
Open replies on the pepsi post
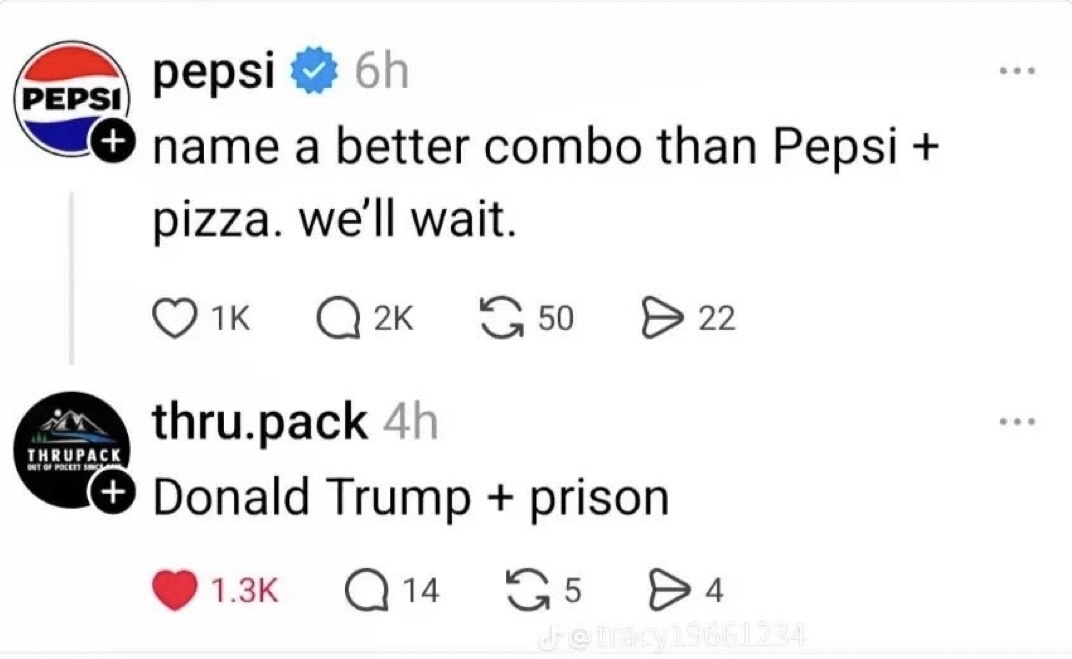[x=334, y=318]
